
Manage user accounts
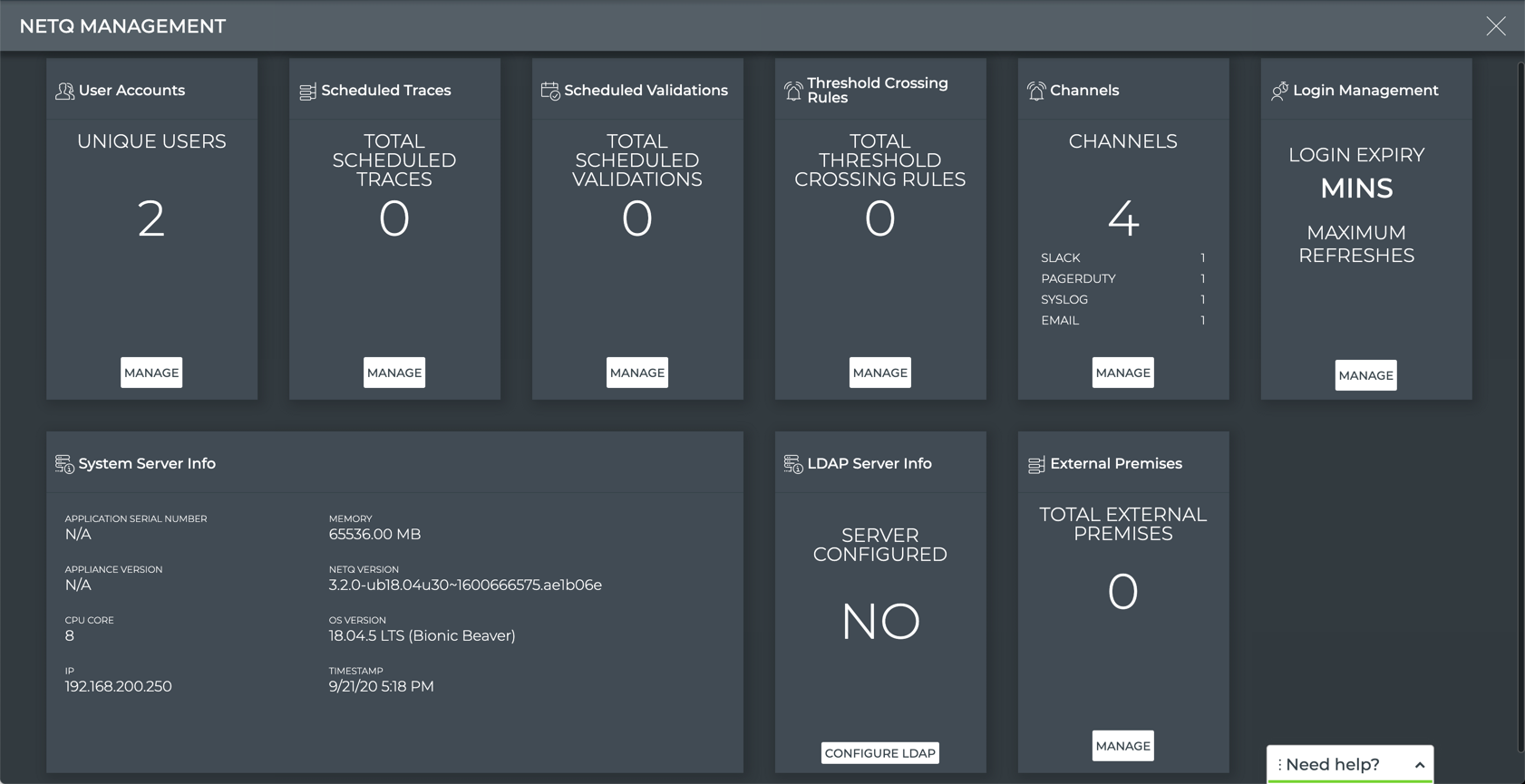[x=151, y=373]
